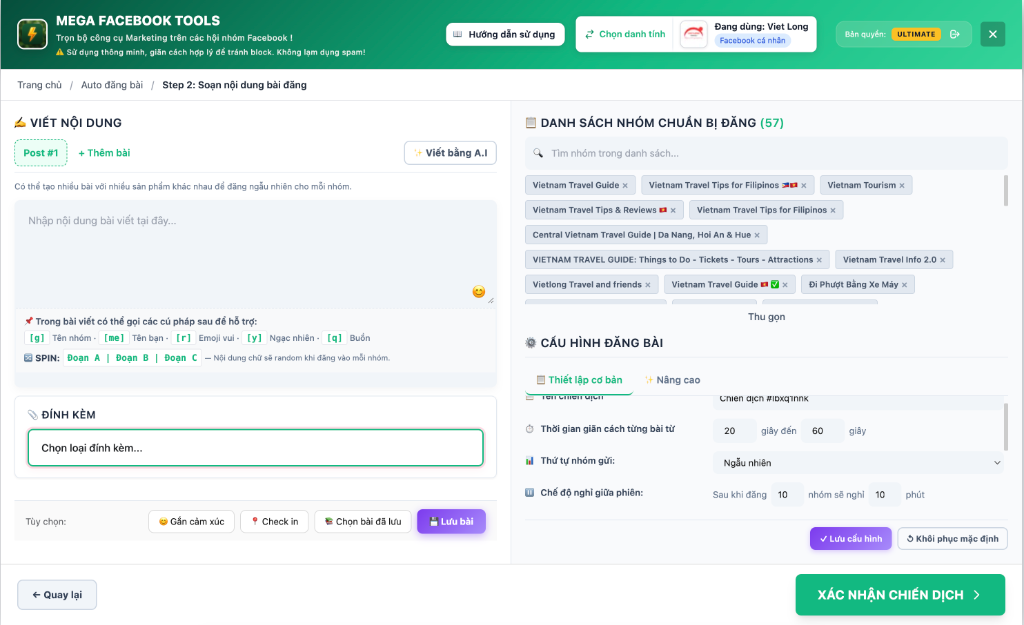Close the Mega Facebook Tools panel
This screenshot has width=1024, height=625.
993,34
